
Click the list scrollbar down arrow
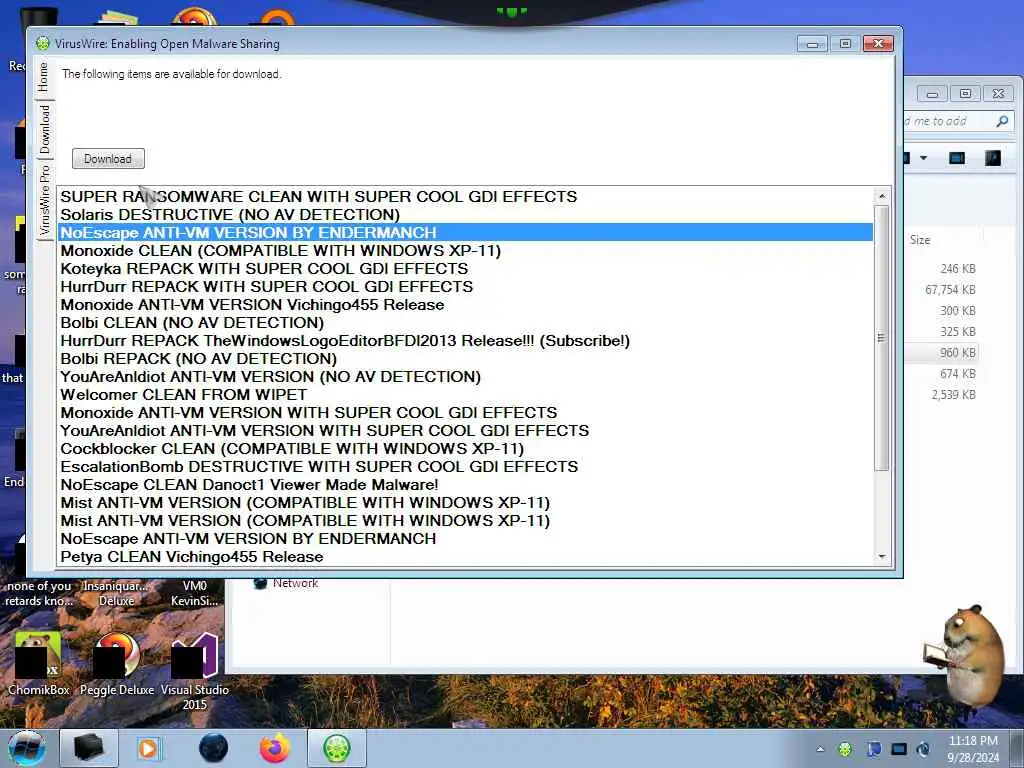(x=882, y=557)
